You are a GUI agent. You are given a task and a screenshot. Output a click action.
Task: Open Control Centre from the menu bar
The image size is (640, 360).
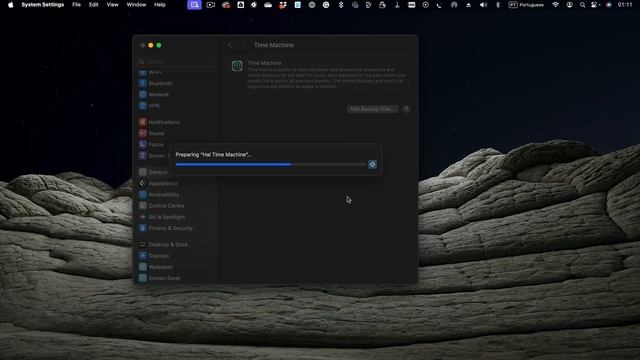tap(595, 5)
